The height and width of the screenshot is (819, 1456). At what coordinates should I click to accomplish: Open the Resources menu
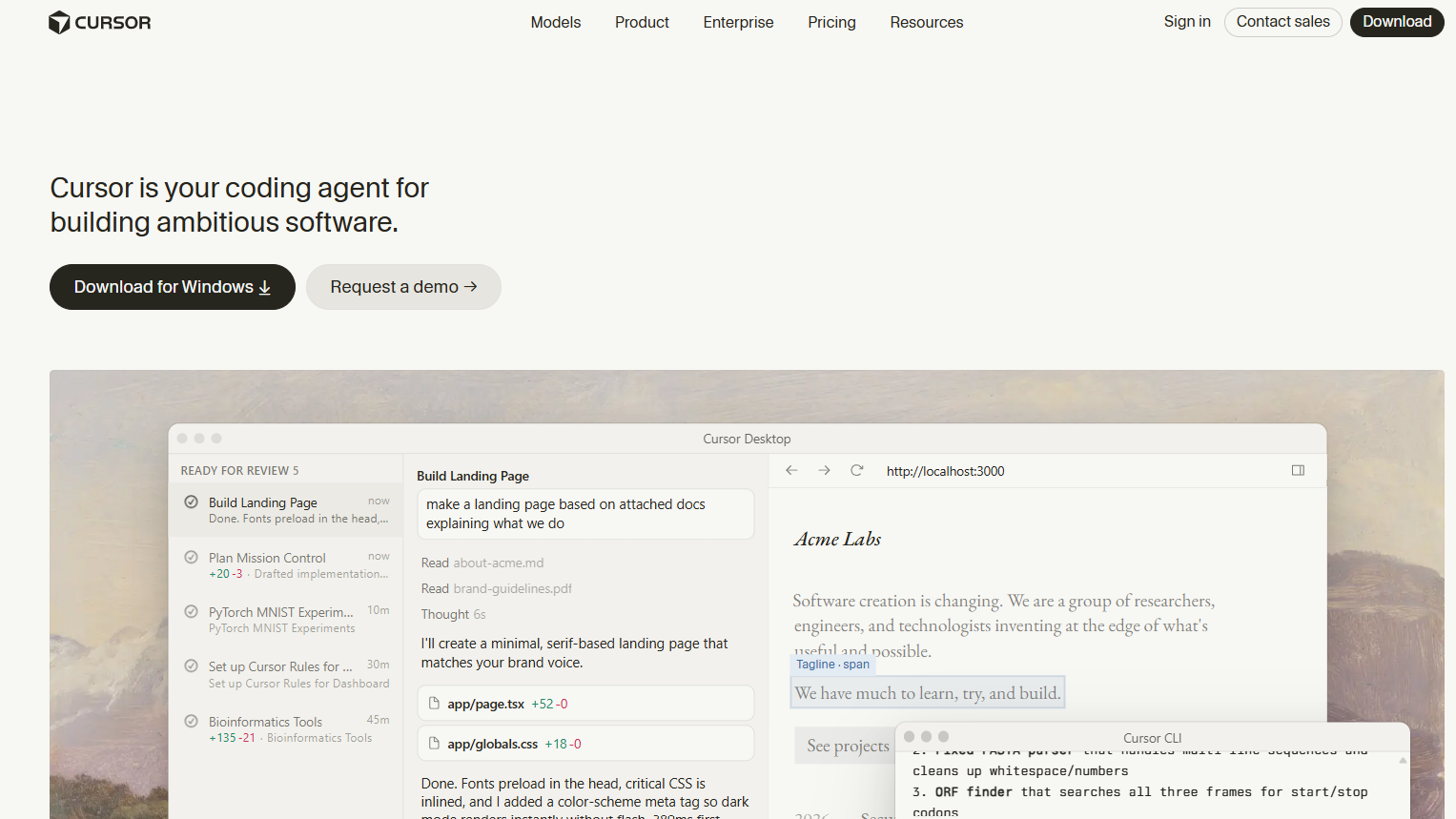927,22
